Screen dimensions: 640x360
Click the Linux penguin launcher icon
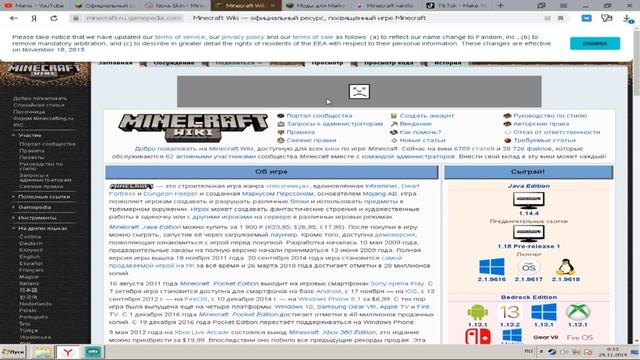[566, 267]
